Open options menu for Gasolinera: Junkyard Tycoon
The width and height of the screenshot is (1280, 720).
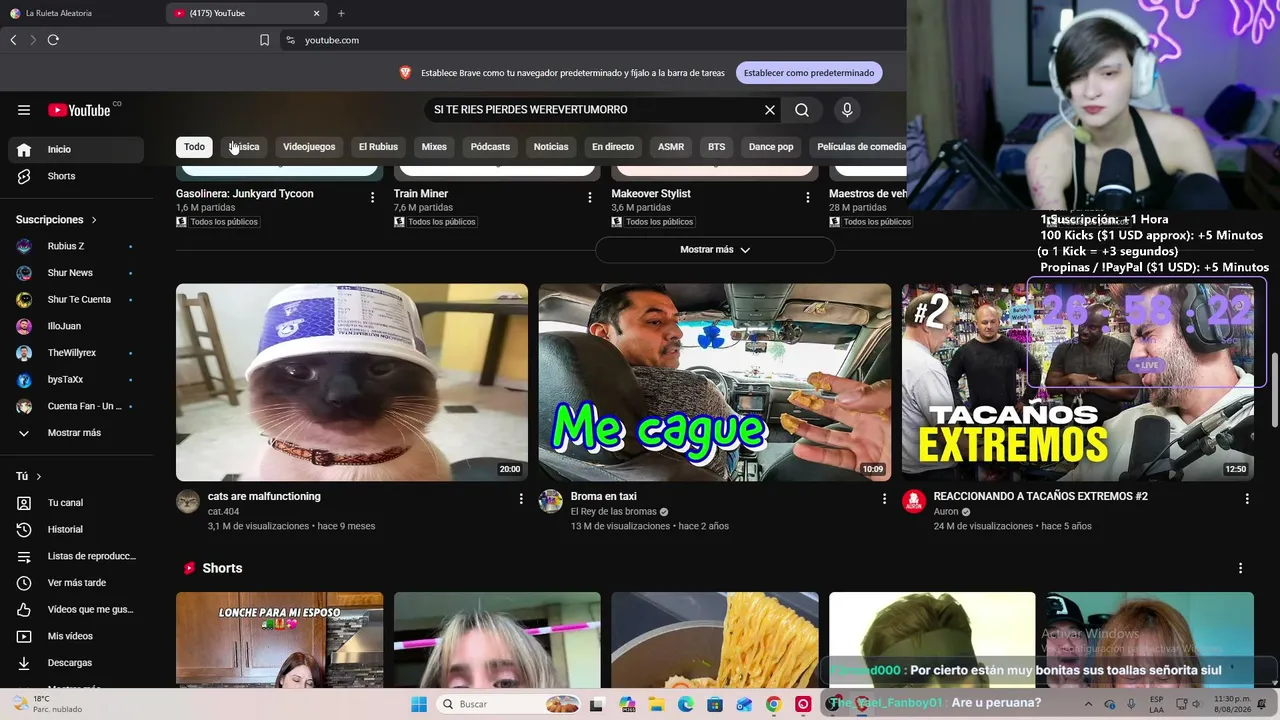coord(372,197)
